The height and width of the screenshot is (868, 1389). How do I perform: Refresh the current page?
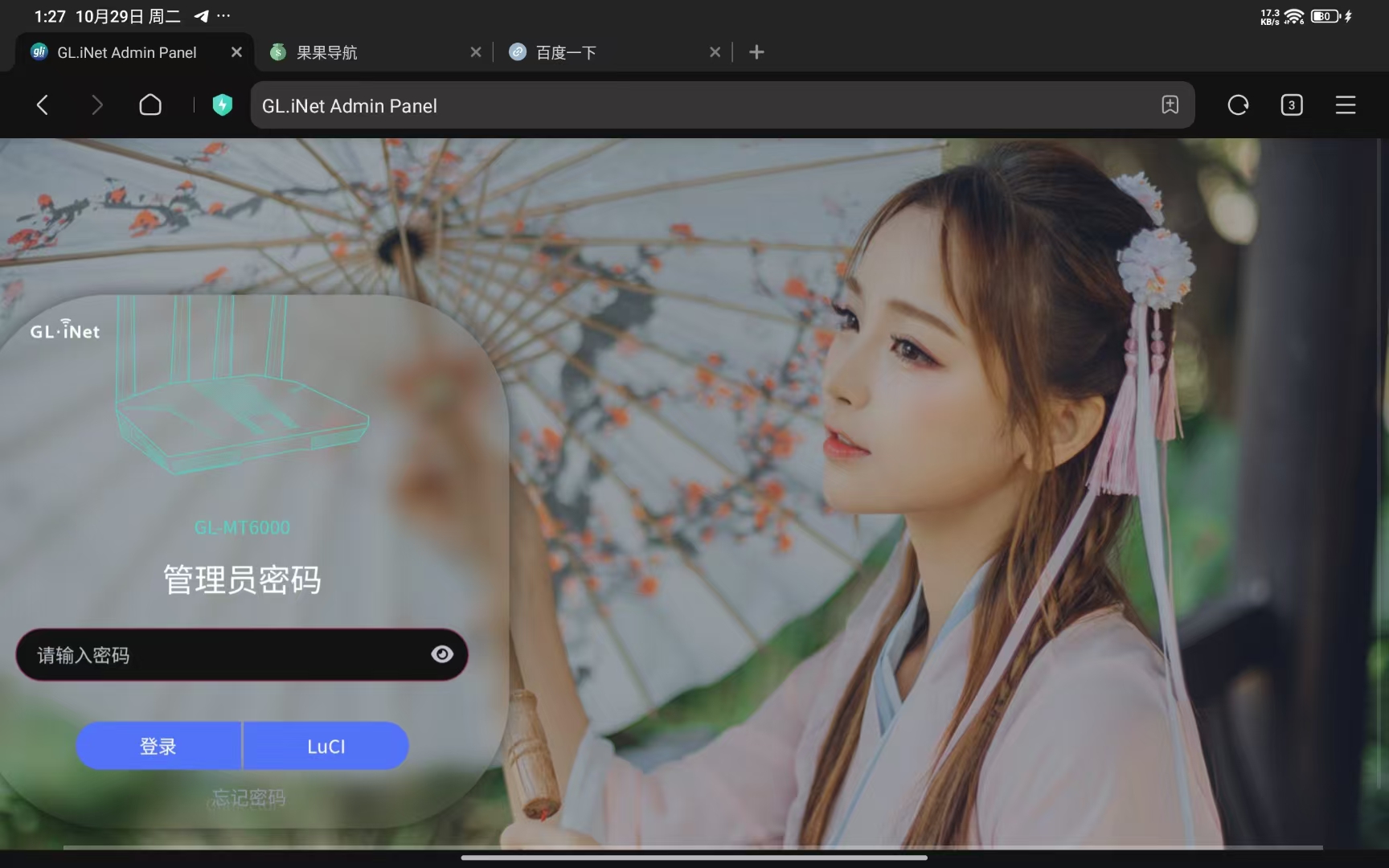(x=1238, y=104)
